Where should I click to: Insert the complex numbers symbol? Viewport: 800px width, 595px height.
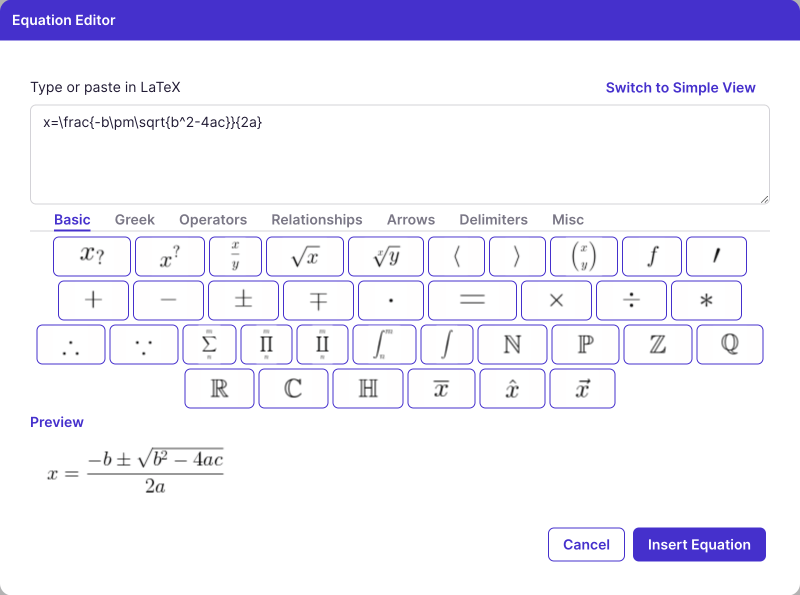click(x=293, y=388)
